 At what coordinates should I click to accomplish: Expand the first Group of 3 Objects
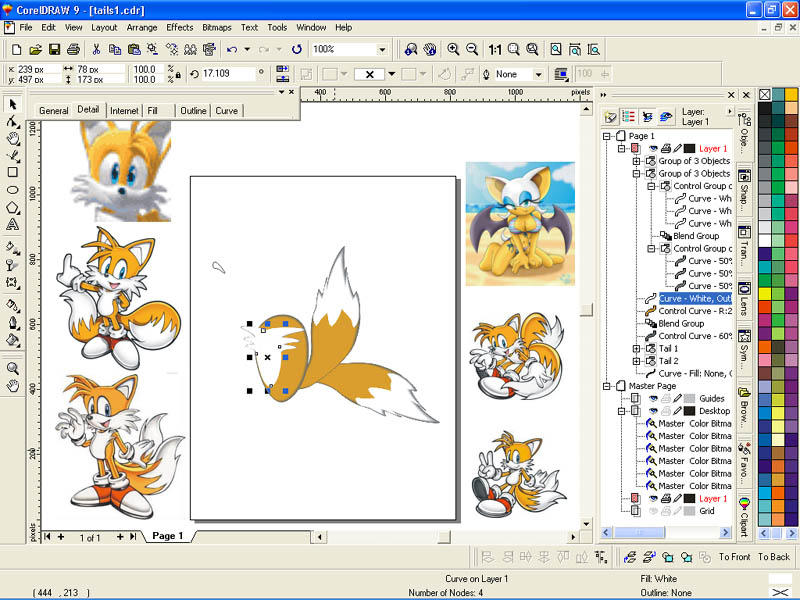pyautogui.click(x=636, y=161)
